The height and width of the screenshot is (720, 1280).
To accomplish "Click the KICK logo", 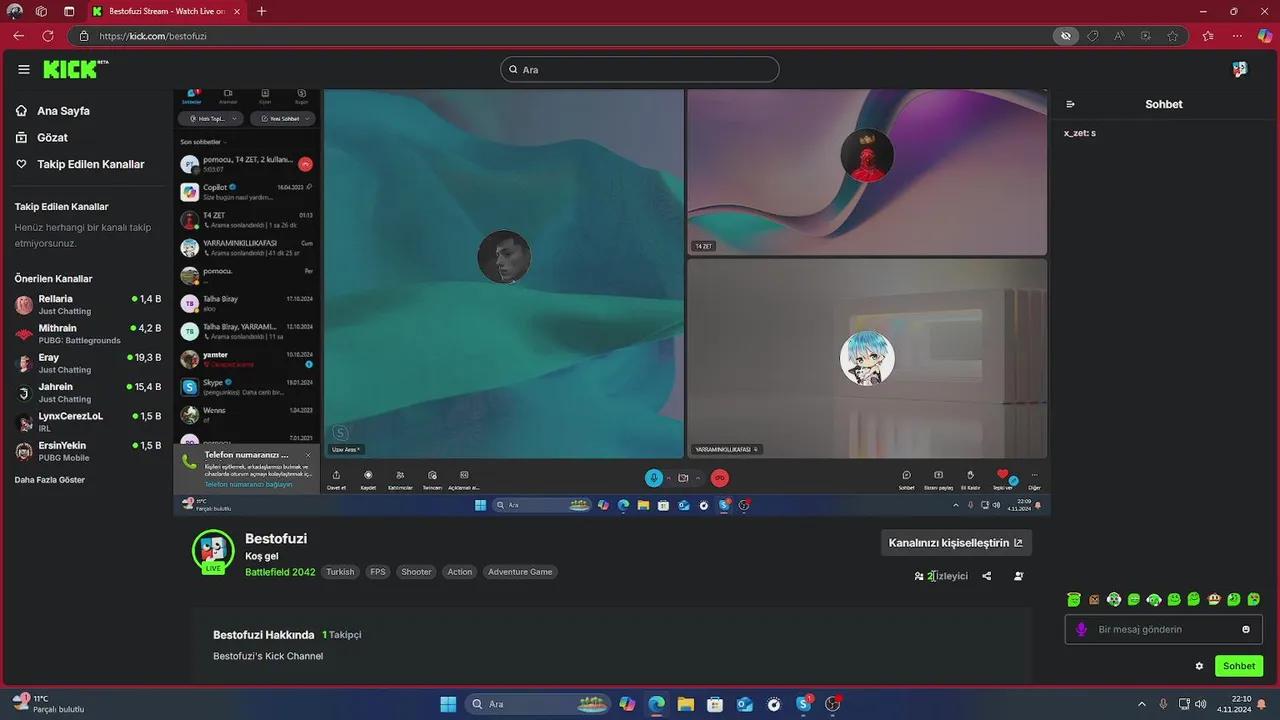I will (x=76, y=69).
